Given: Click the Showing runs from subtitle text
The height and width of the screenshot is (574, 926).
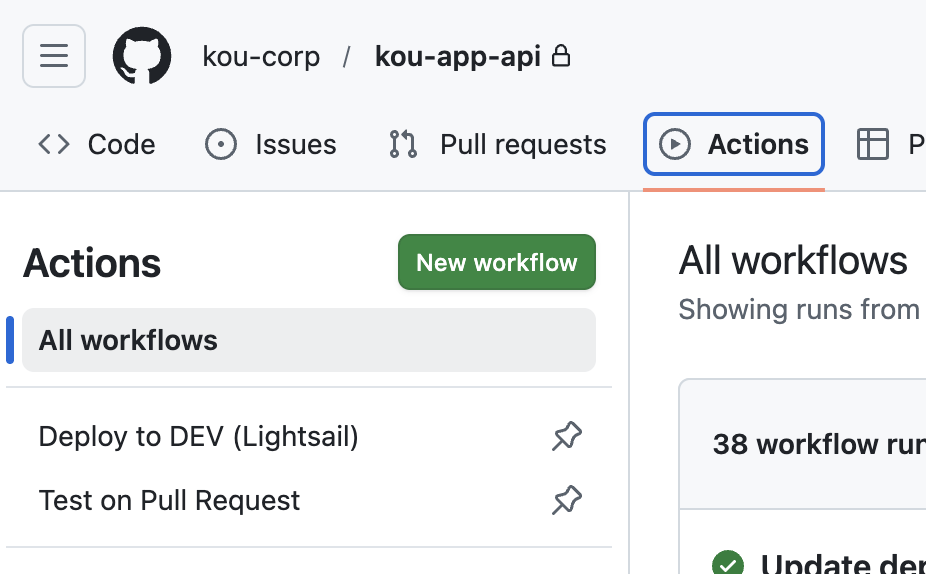Looking at the screenshot, I should click(799, 309).
